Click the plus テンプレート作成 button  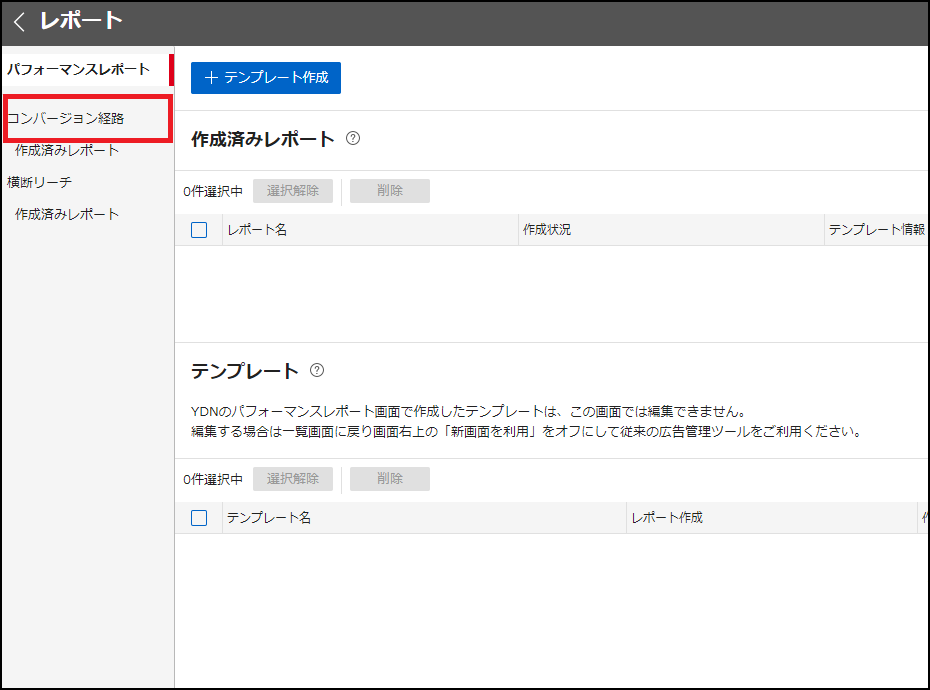(x=266, y=78)
